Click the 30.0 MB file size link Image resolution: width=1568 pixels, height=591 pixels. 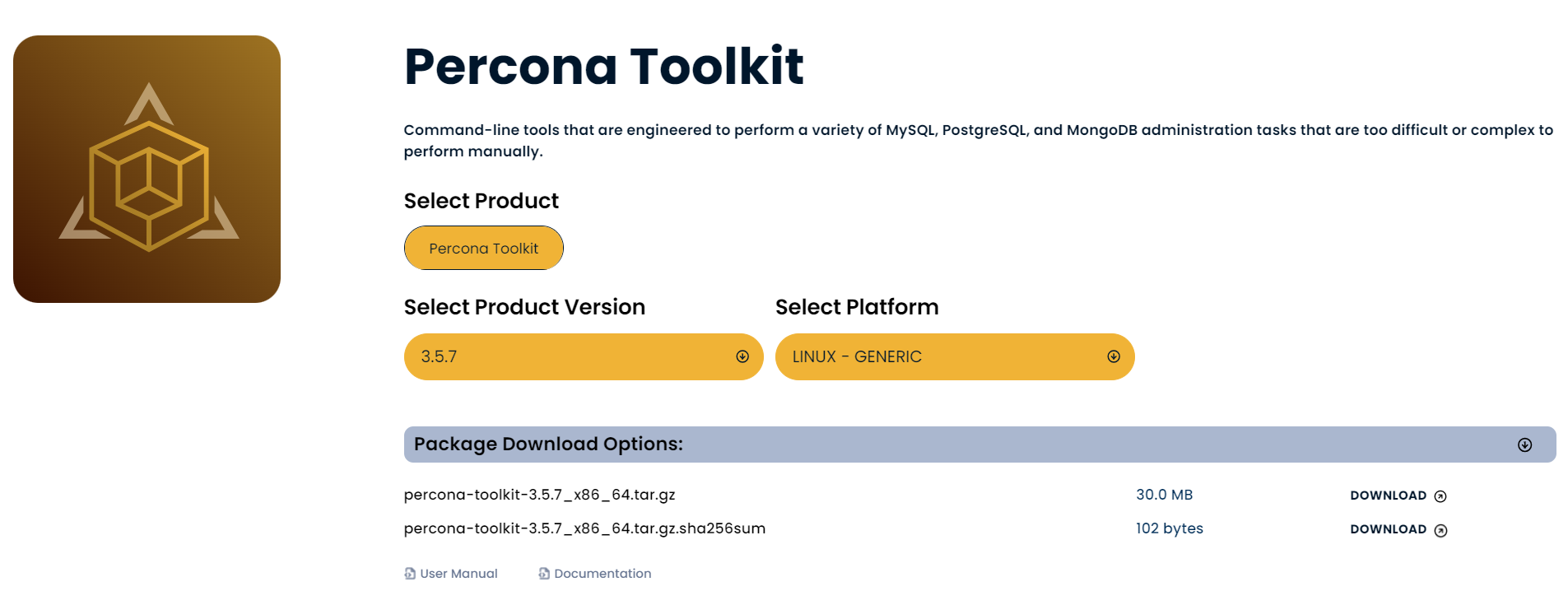click(x=1165, y=495)
